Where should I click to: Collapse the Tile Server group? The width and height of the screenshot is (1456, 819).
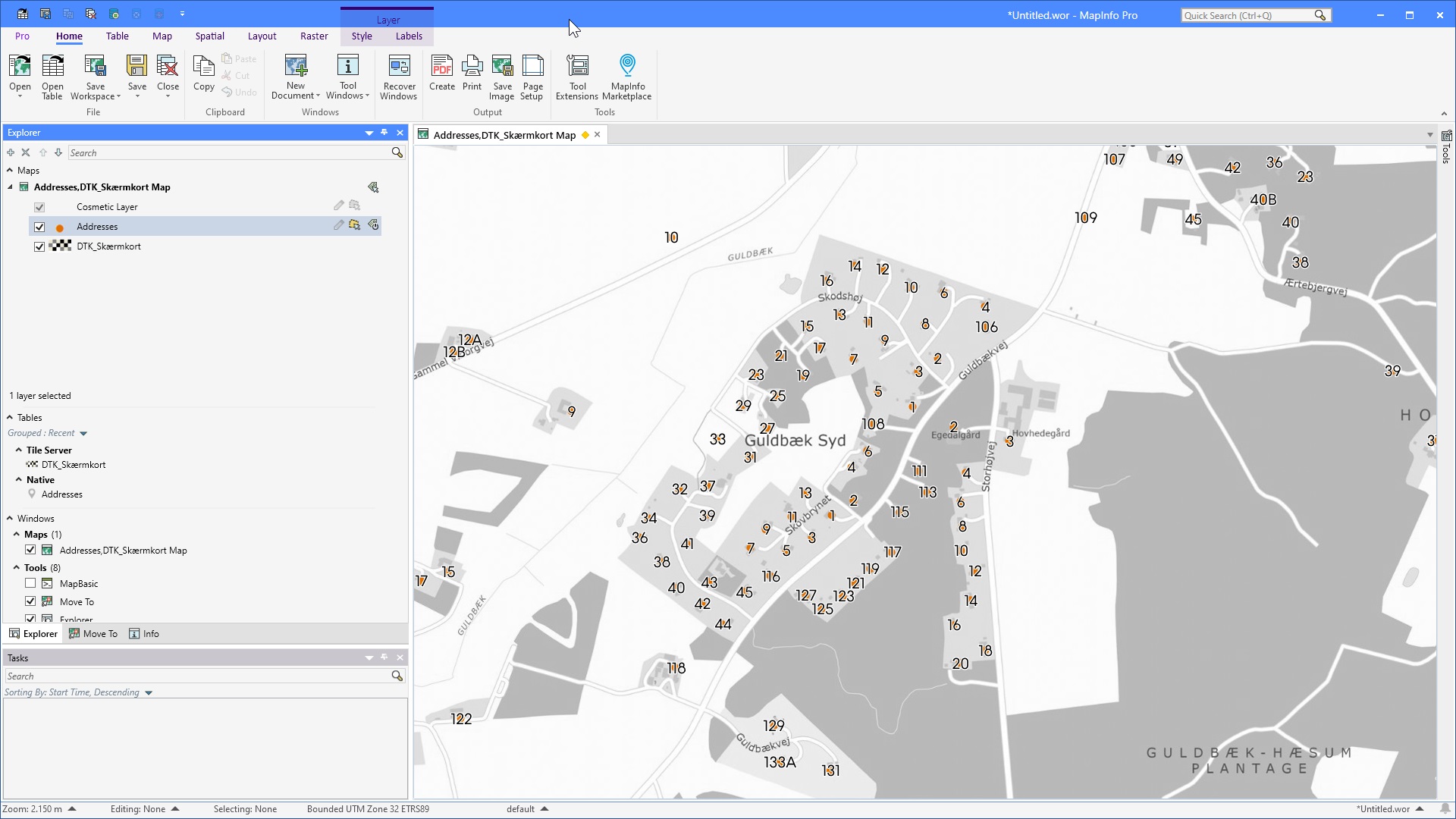pos(19,450)
